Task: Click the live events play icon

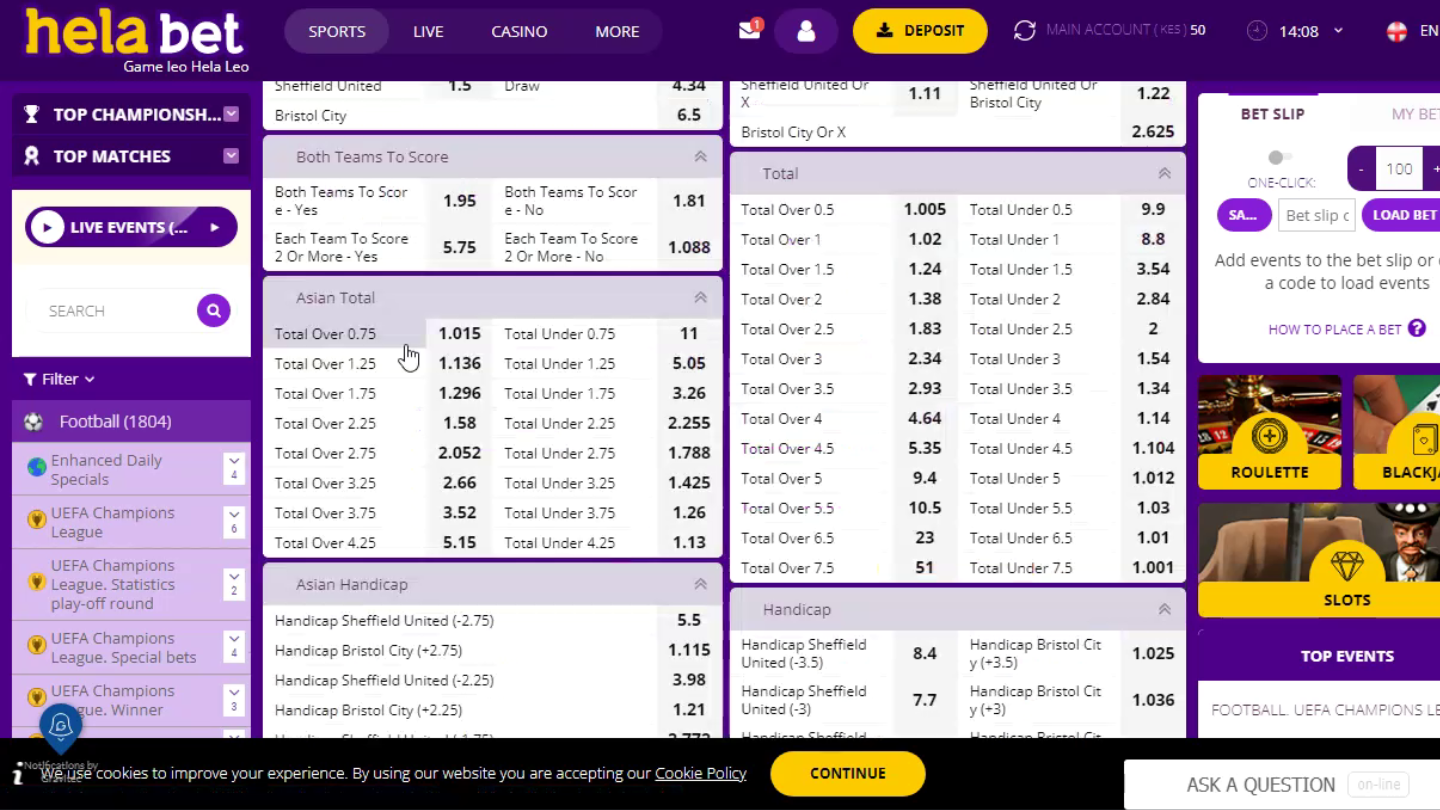Action: coord(47,227)
